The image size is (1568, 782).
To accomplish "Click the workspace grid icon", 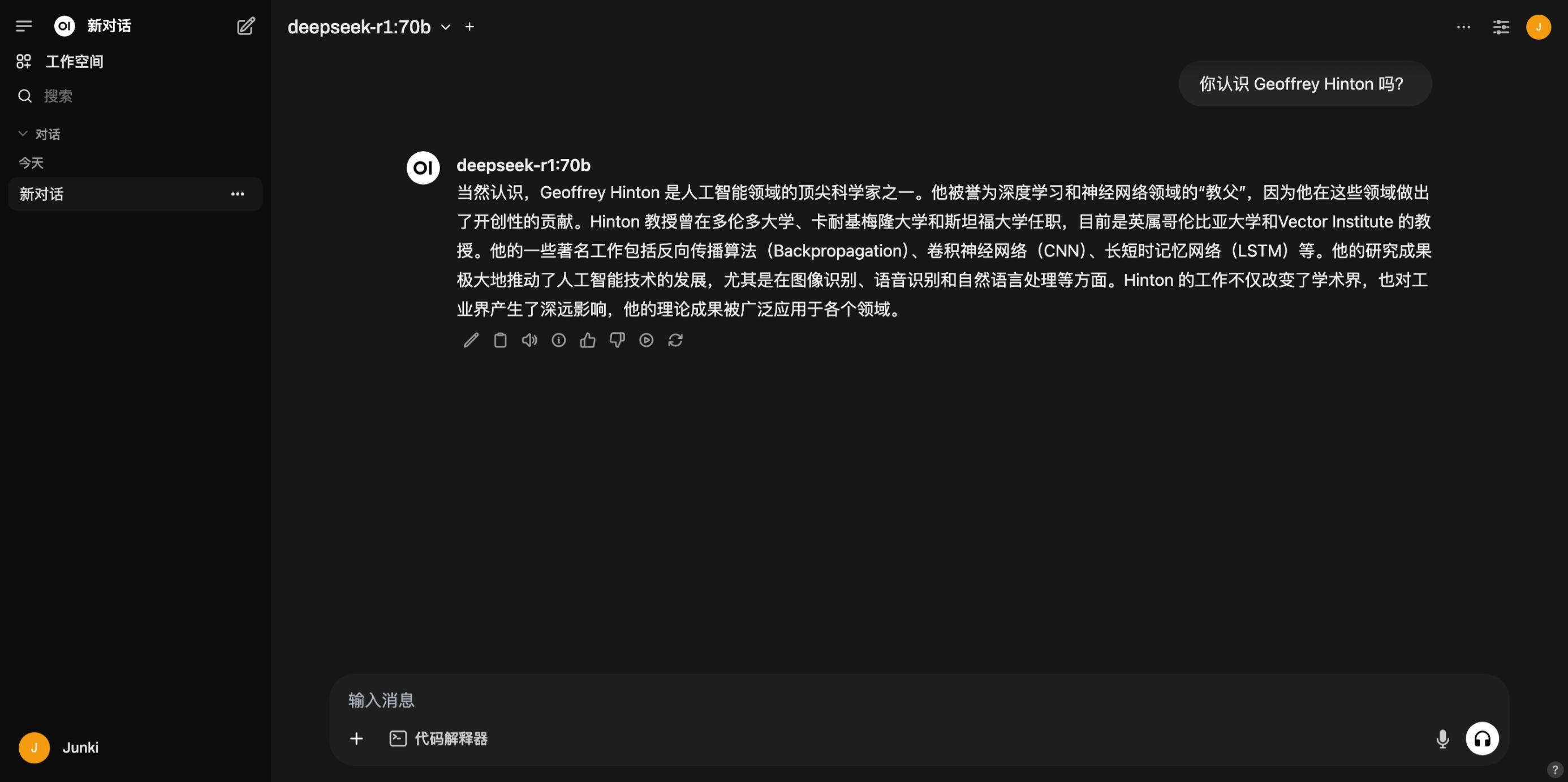I will 24,62.
